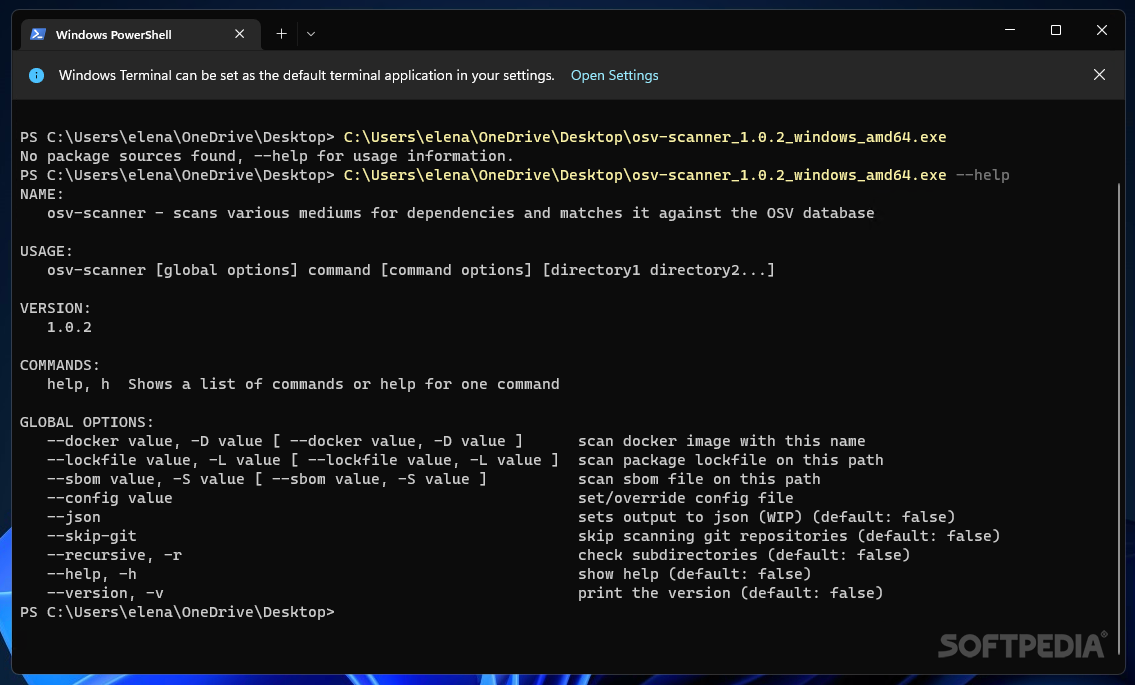Dismiss the default terminal info bar

click(1099, 75)
